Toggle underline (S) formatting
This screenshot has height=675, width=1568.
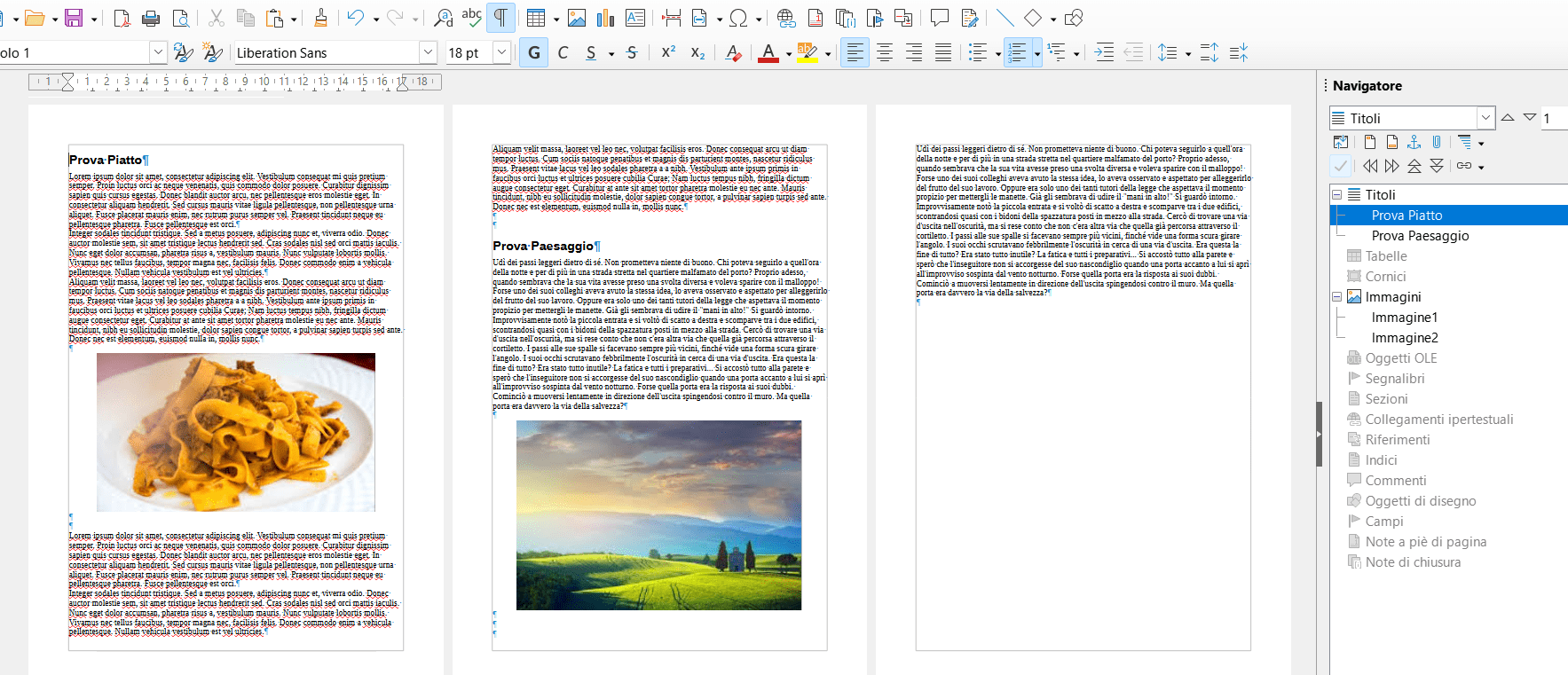click(x=591, y=53)
